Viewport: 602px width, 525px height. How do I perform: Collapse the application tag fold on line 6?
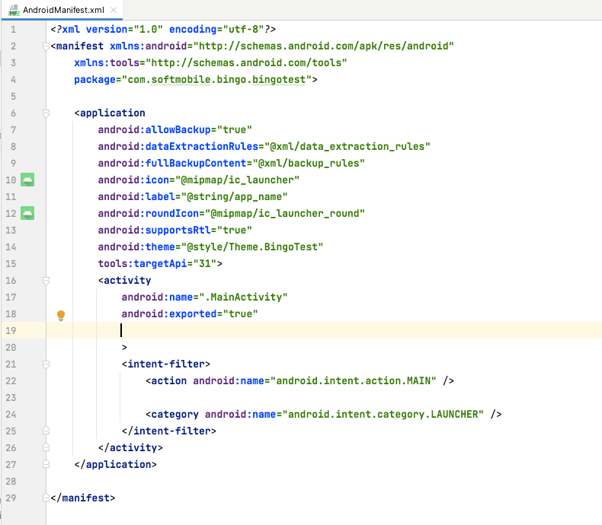tap(46, 113)
